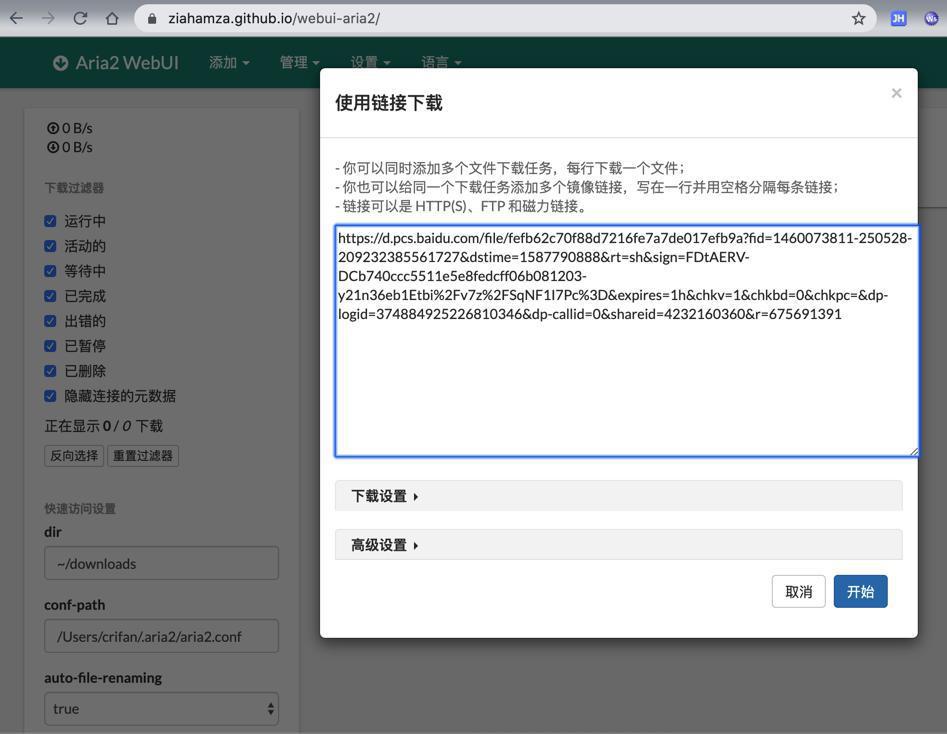Click the upload speed arrow icon
This screenshot has height=734, width=947.
(x=53, y=128)
